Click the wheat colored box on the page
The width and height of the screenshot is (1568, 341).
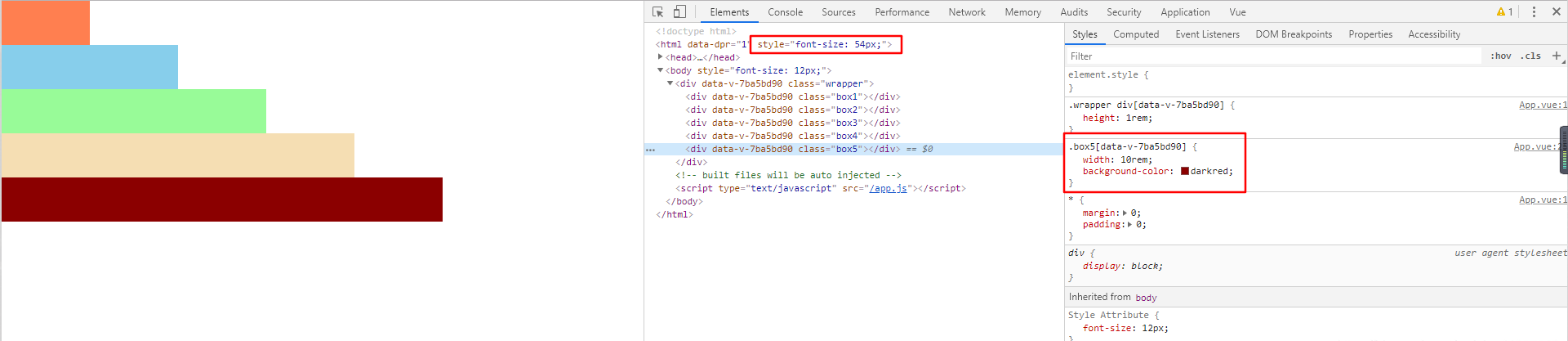pyautogui.click(x=178, y=155)
